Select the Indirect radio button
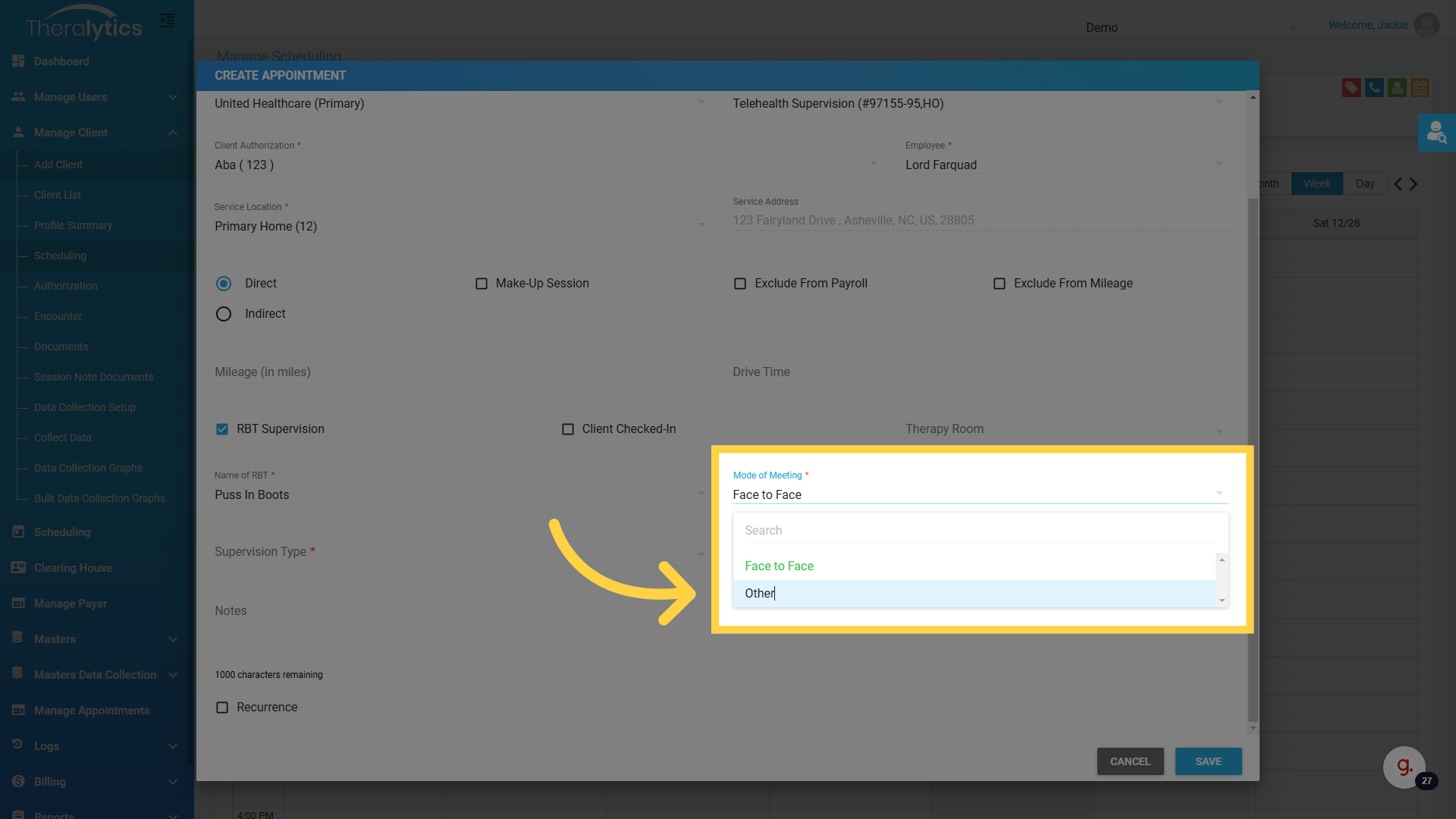1456x819 pixels. (224, 314)
